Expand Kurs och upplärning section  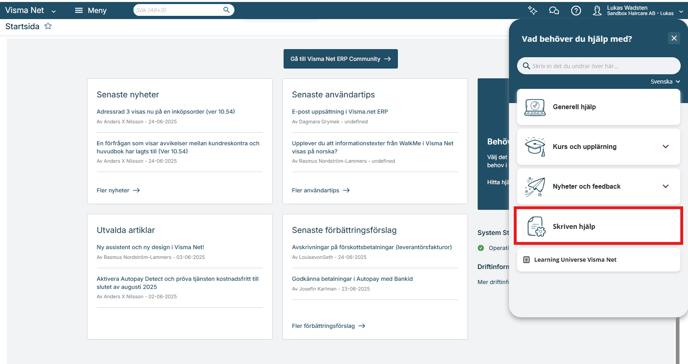(x=666, y=146)
